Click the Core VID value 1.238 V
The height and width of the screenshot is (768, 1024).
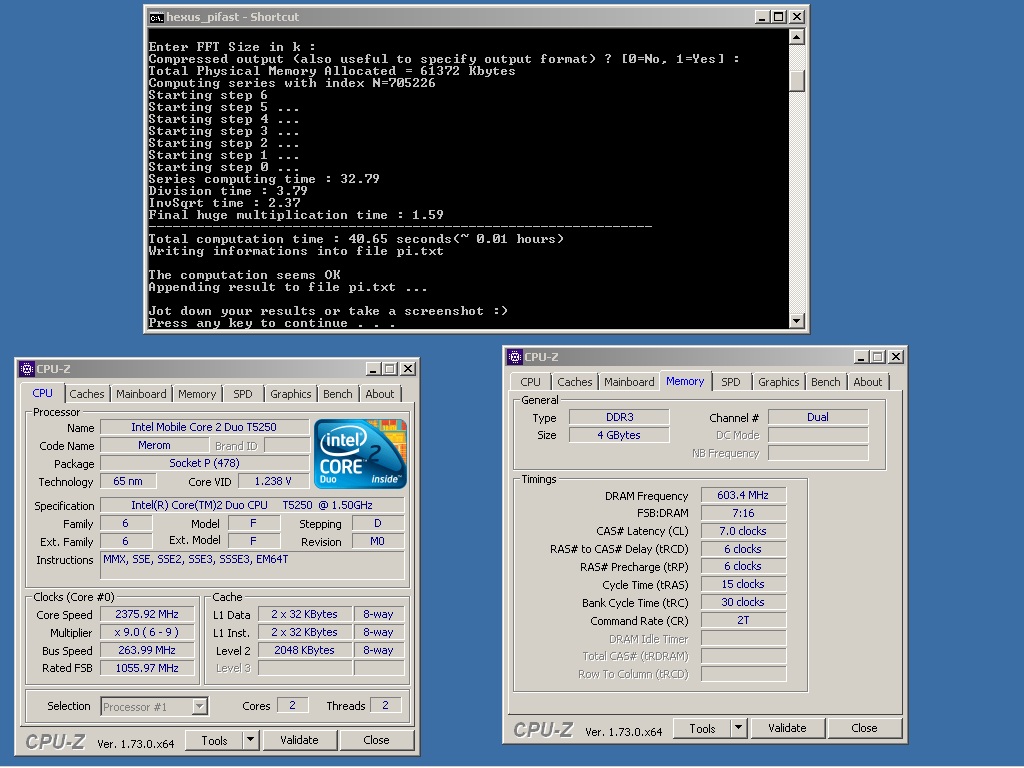(x=273, y=481)
